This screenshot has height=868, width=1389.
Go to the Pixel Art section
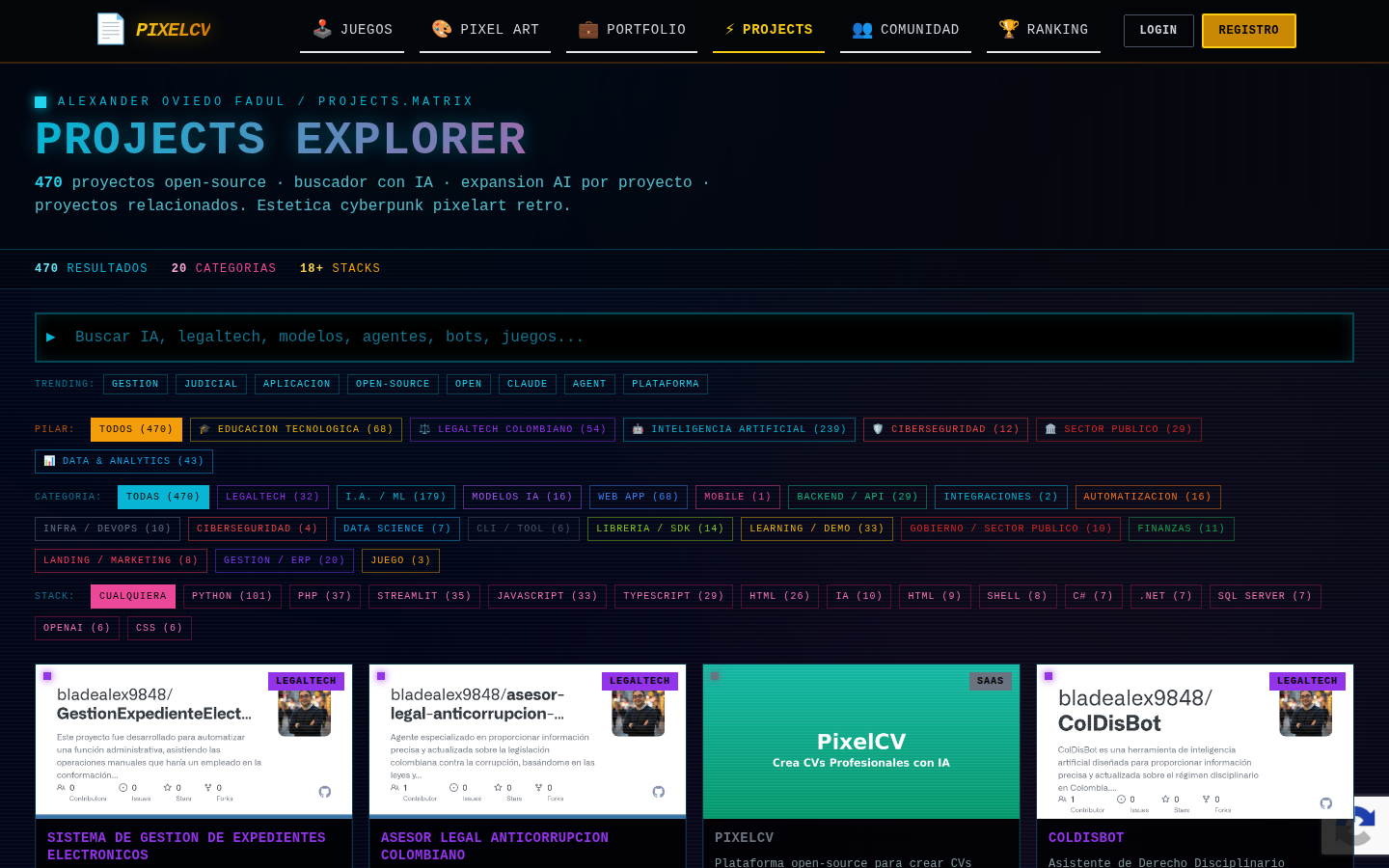pyautogui.click(x=485, y=30)
